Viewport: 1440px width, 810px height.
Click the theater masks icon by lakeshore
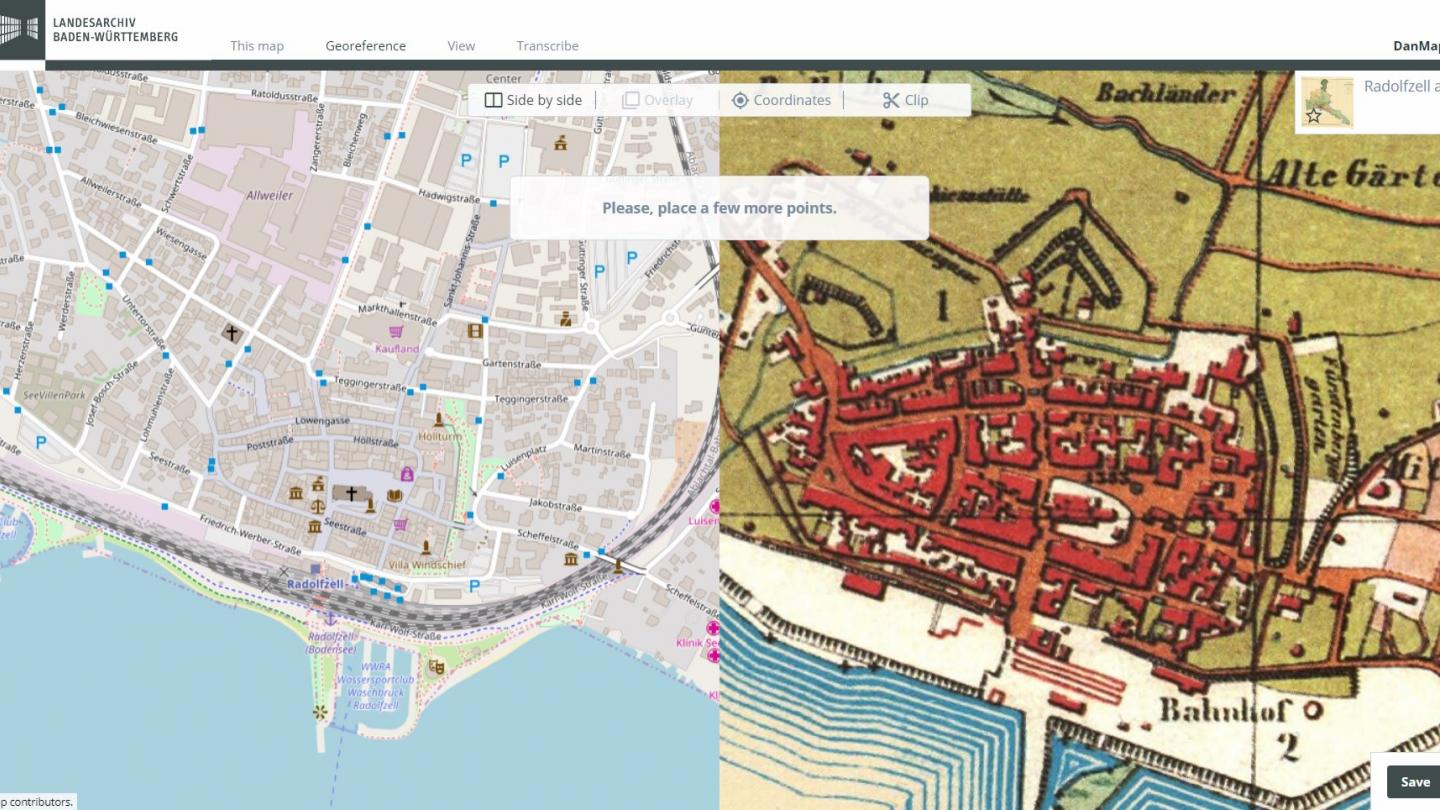436,666
